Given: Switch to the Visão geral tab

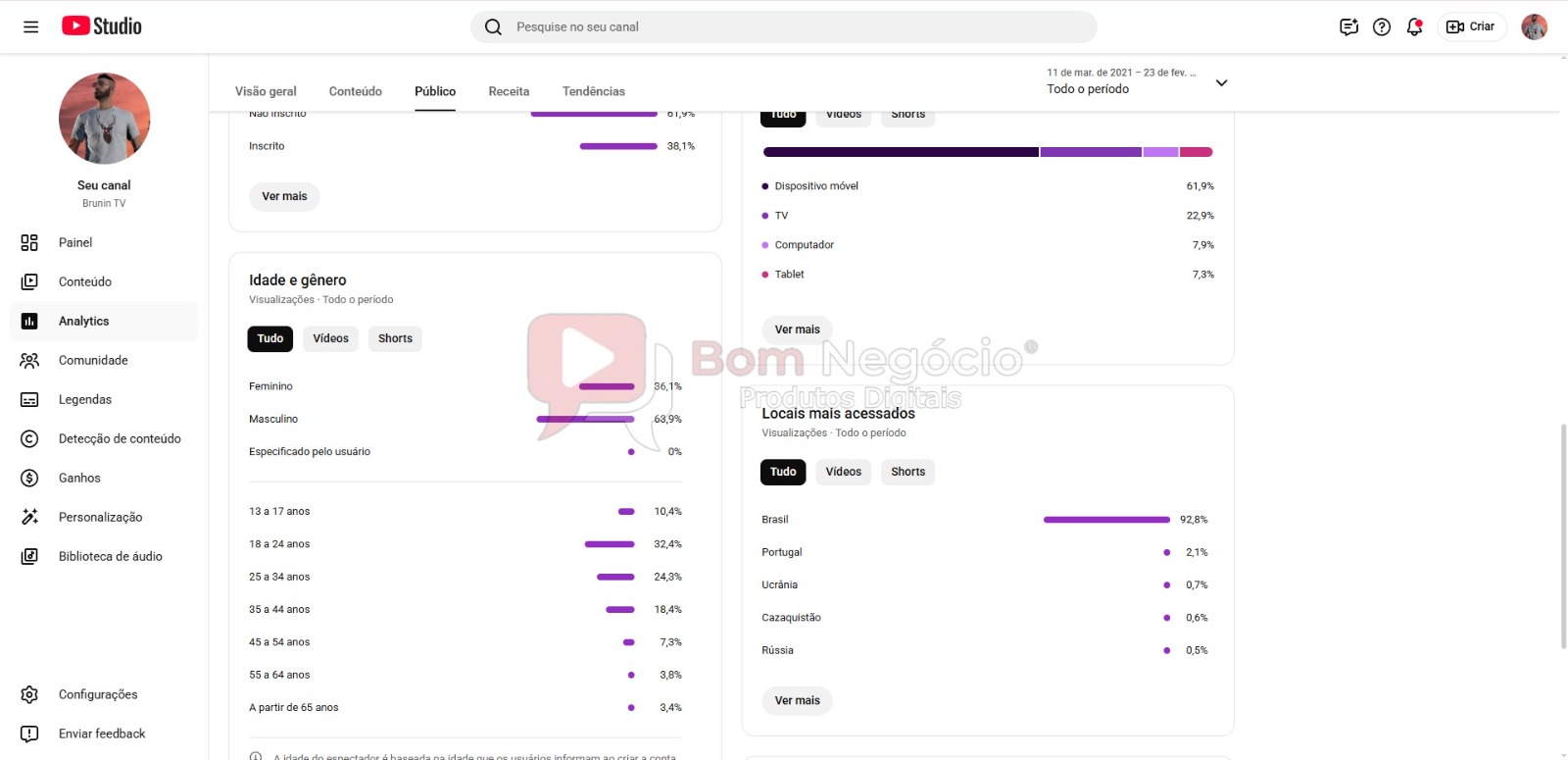Looking at the screenshot, I should (266, 91).
